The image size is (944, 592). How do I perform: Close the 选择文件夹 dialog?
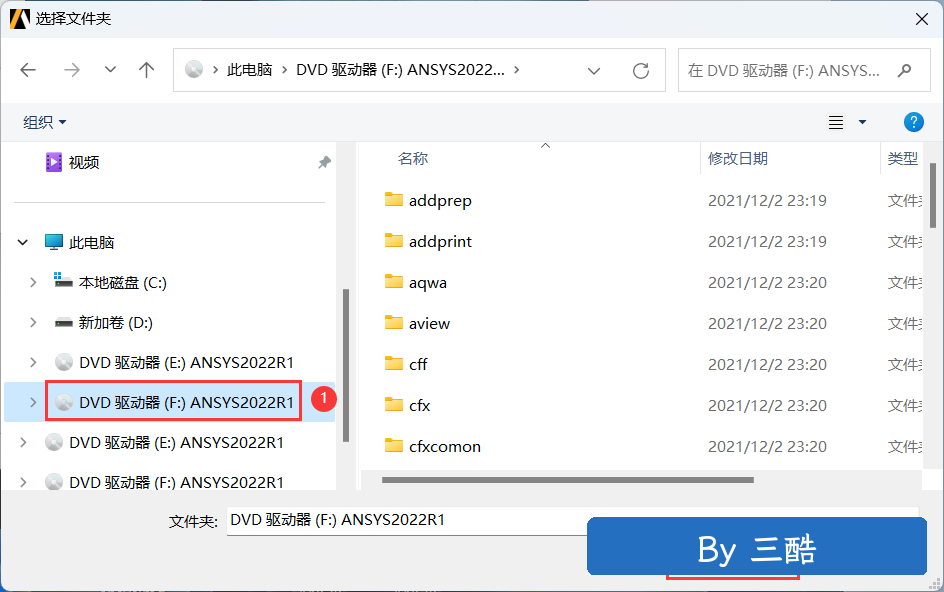[921, 19]
